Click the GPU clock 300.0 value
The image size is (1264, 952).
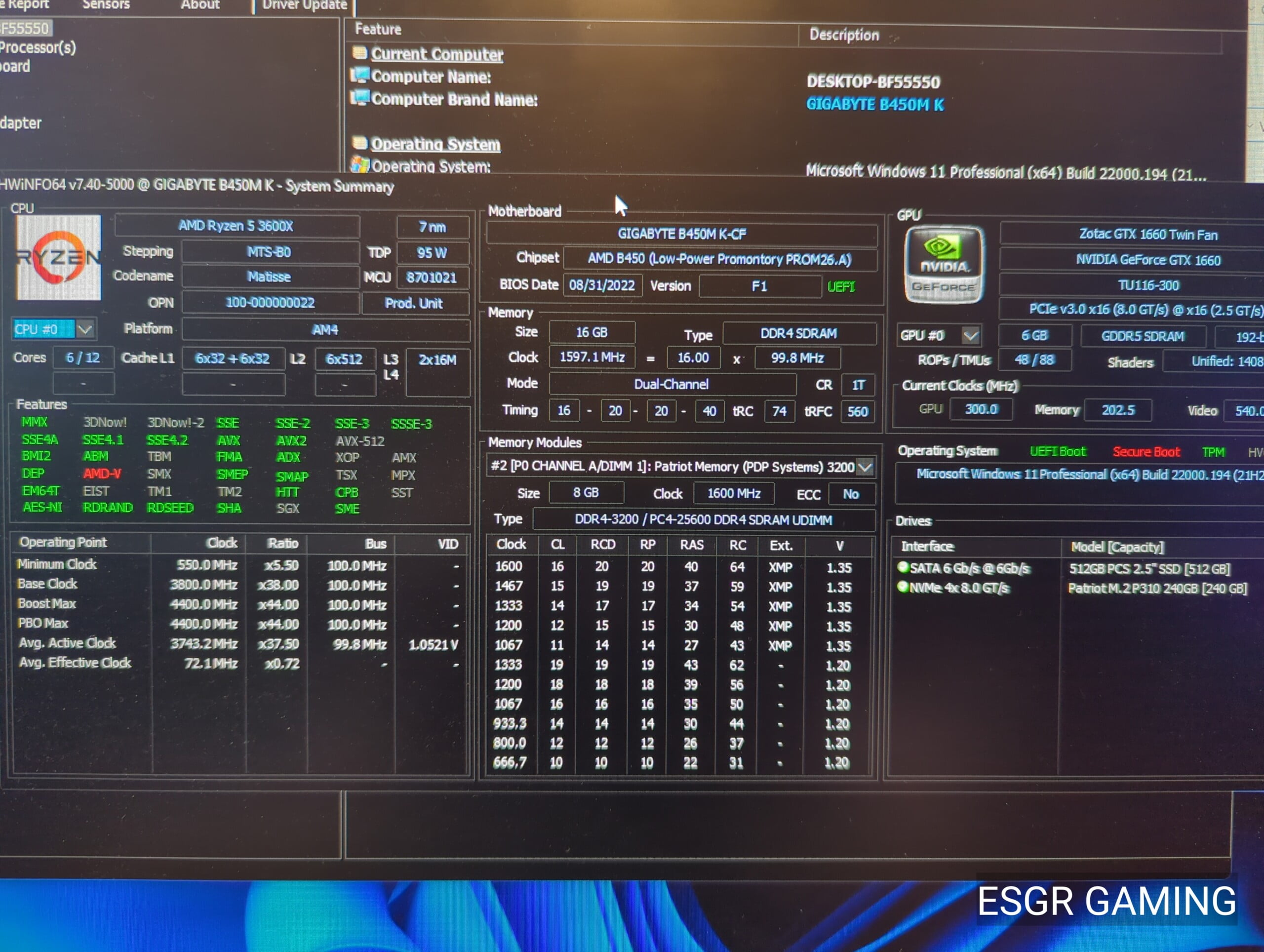click(x=981, y=409)
